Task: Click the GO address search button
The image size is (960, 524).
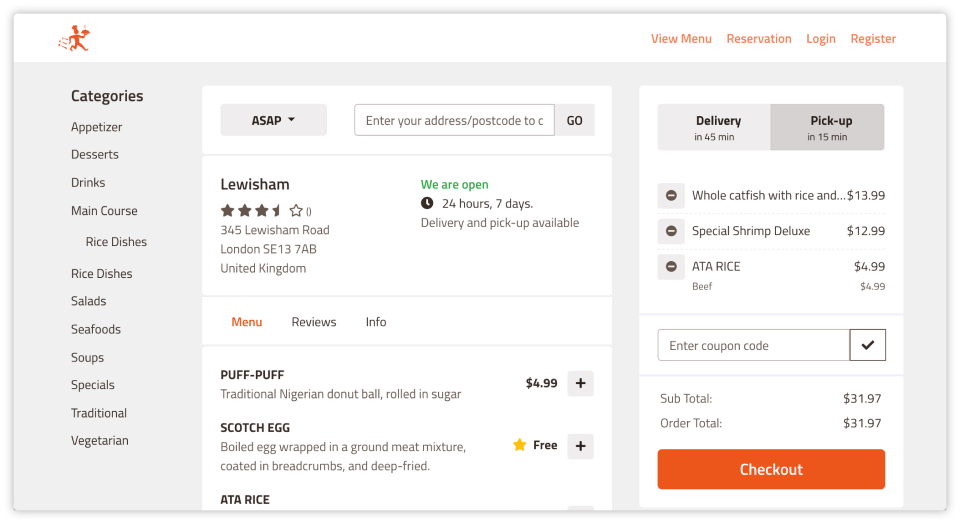Action: 574,120
